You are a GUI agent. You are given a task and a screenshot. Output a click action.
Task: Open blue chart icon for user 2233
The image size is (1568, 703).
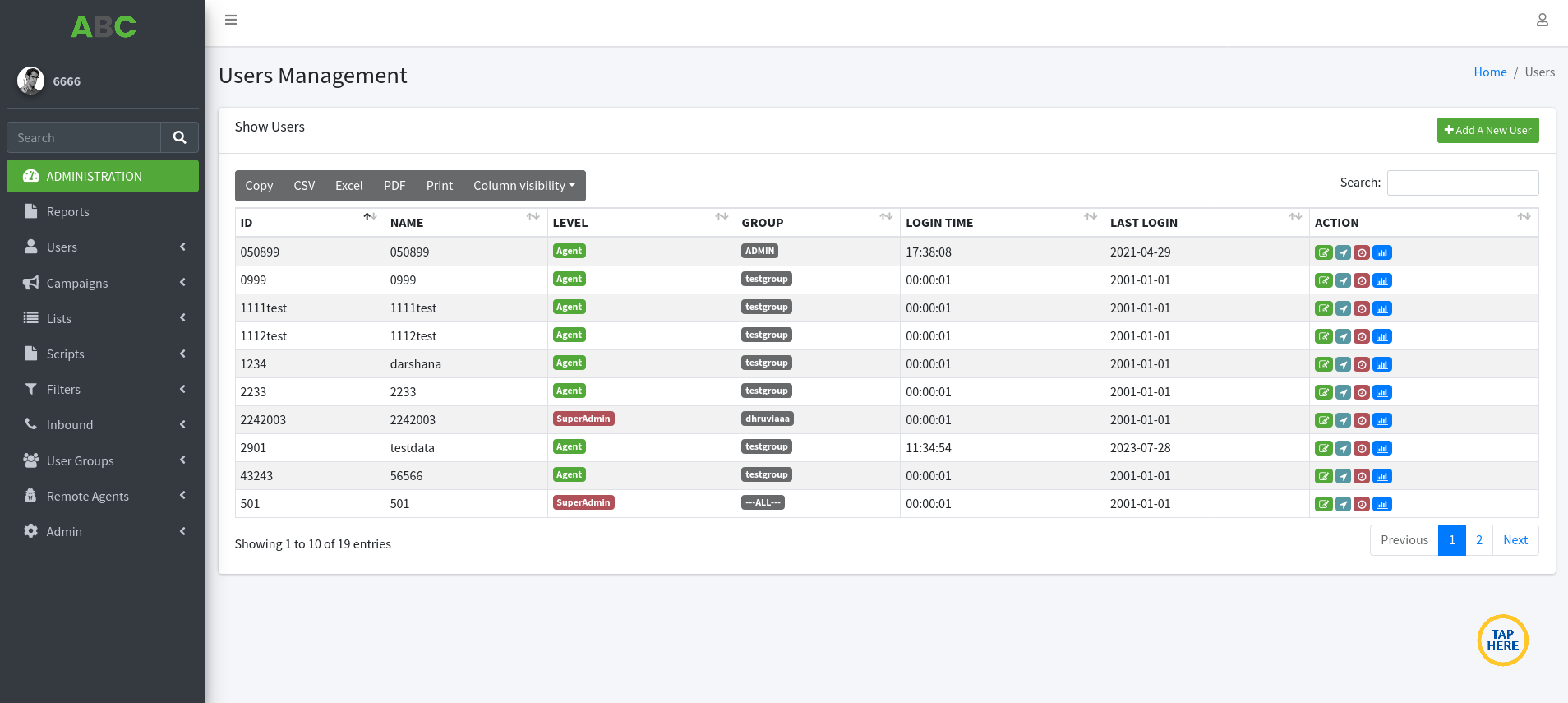tap(1382, 392)
